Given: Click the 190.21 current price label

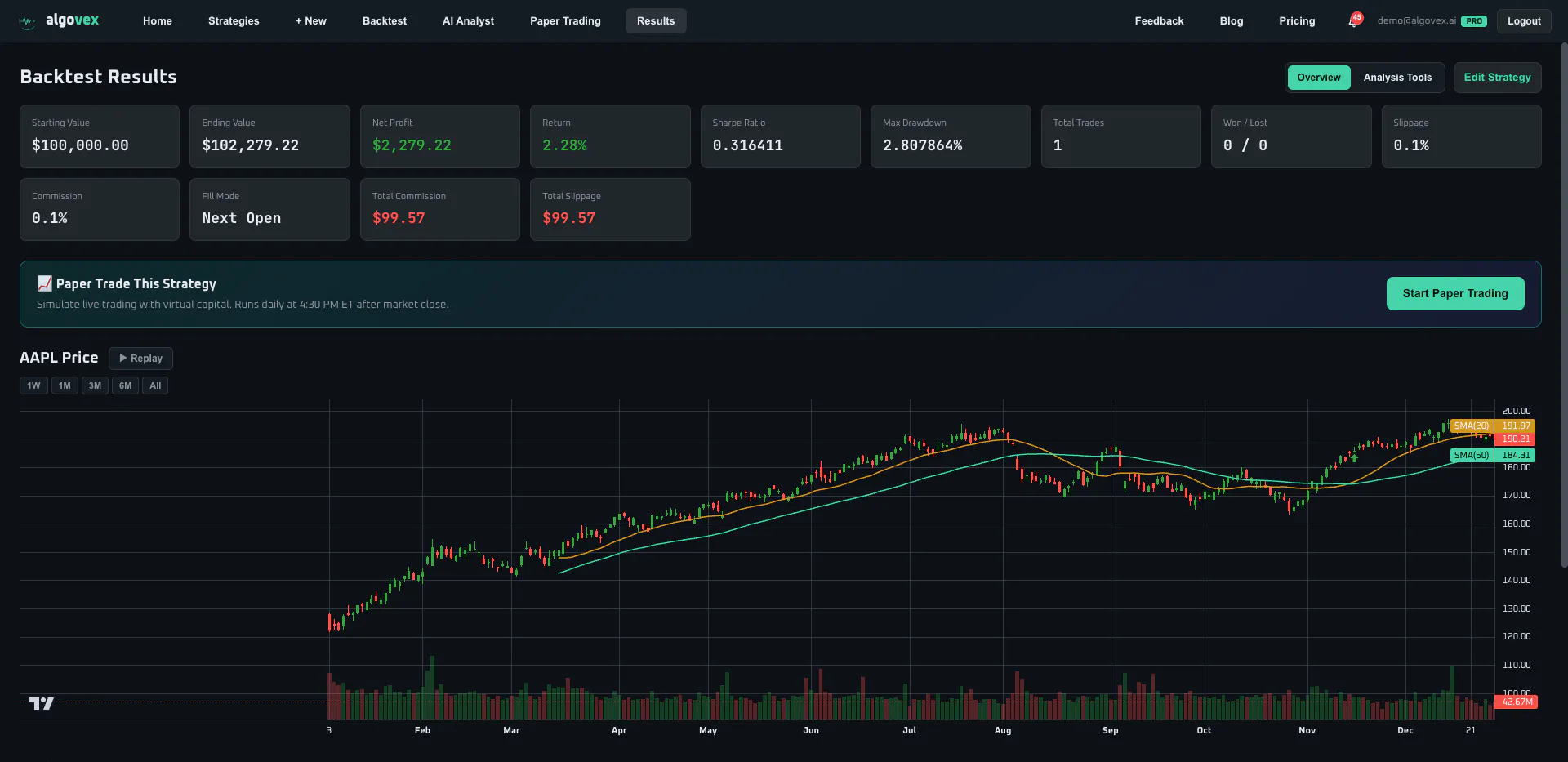Looking at the screenshot, I should 1516,439.
